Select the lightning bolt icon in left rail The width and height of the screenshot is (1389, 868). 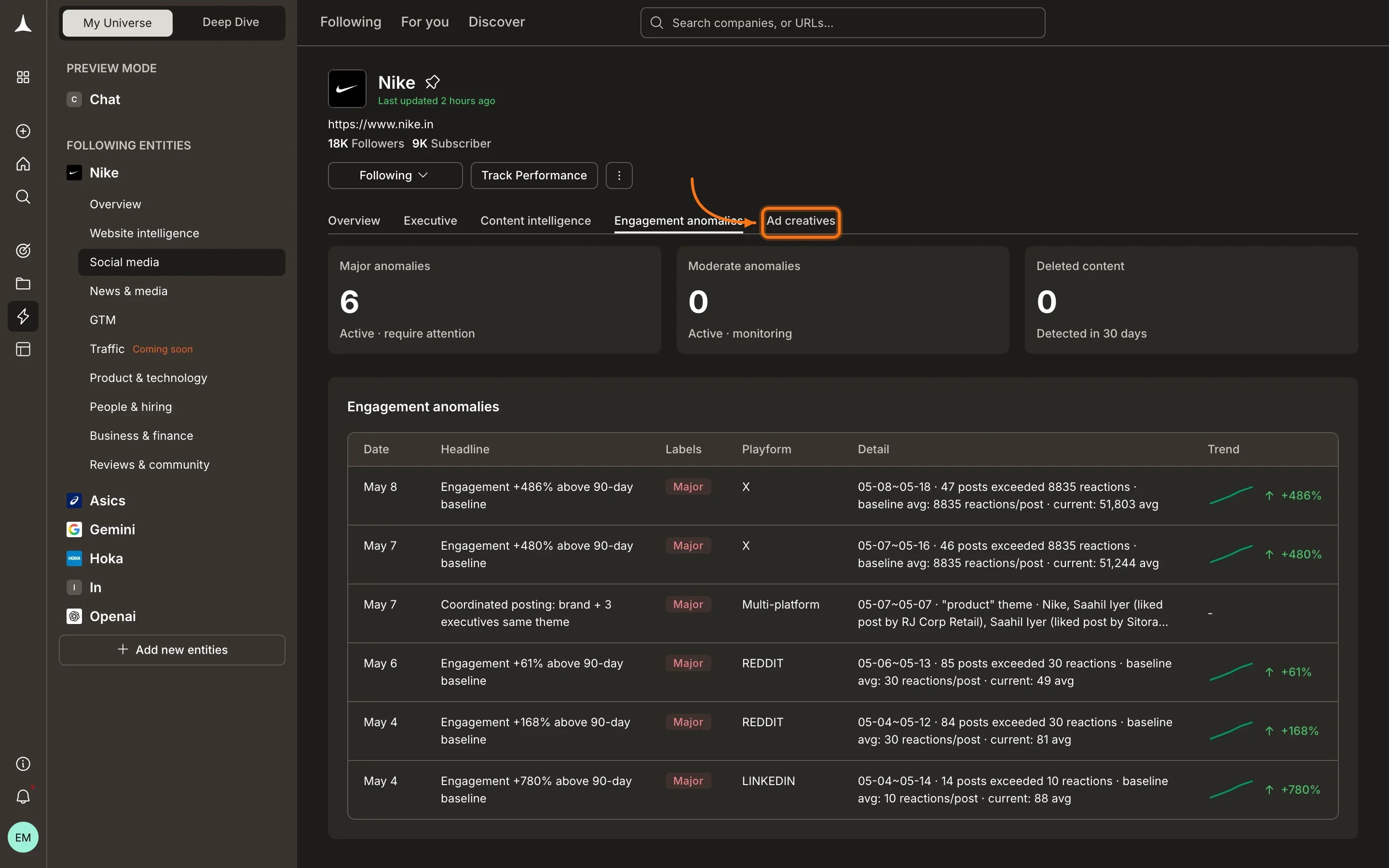coord(23,316)
